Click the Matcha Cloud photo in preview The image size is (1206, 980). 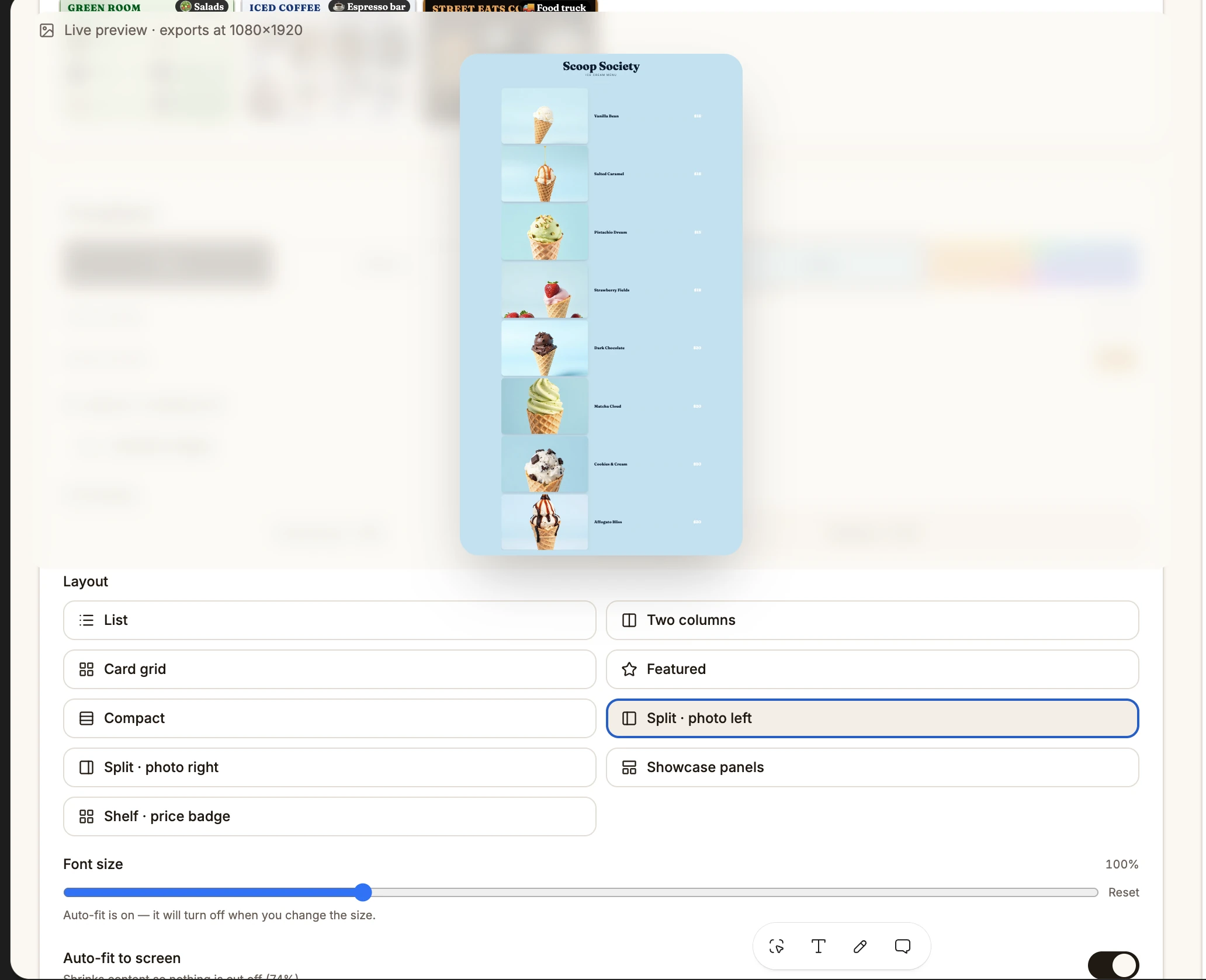click(545, 406)
